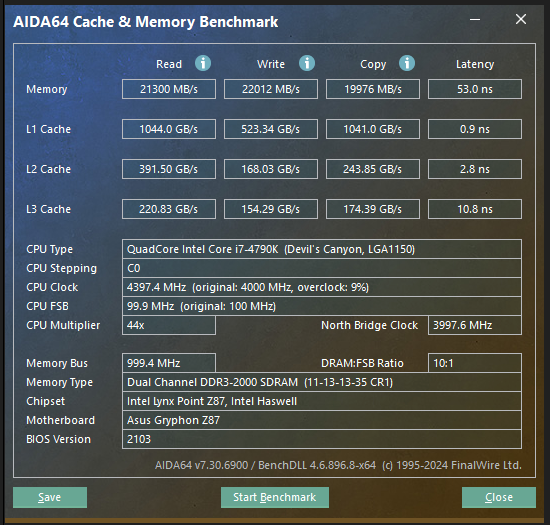Click the Read info icon
This screenshot has height=525, width=550.
tap(203, 63)
